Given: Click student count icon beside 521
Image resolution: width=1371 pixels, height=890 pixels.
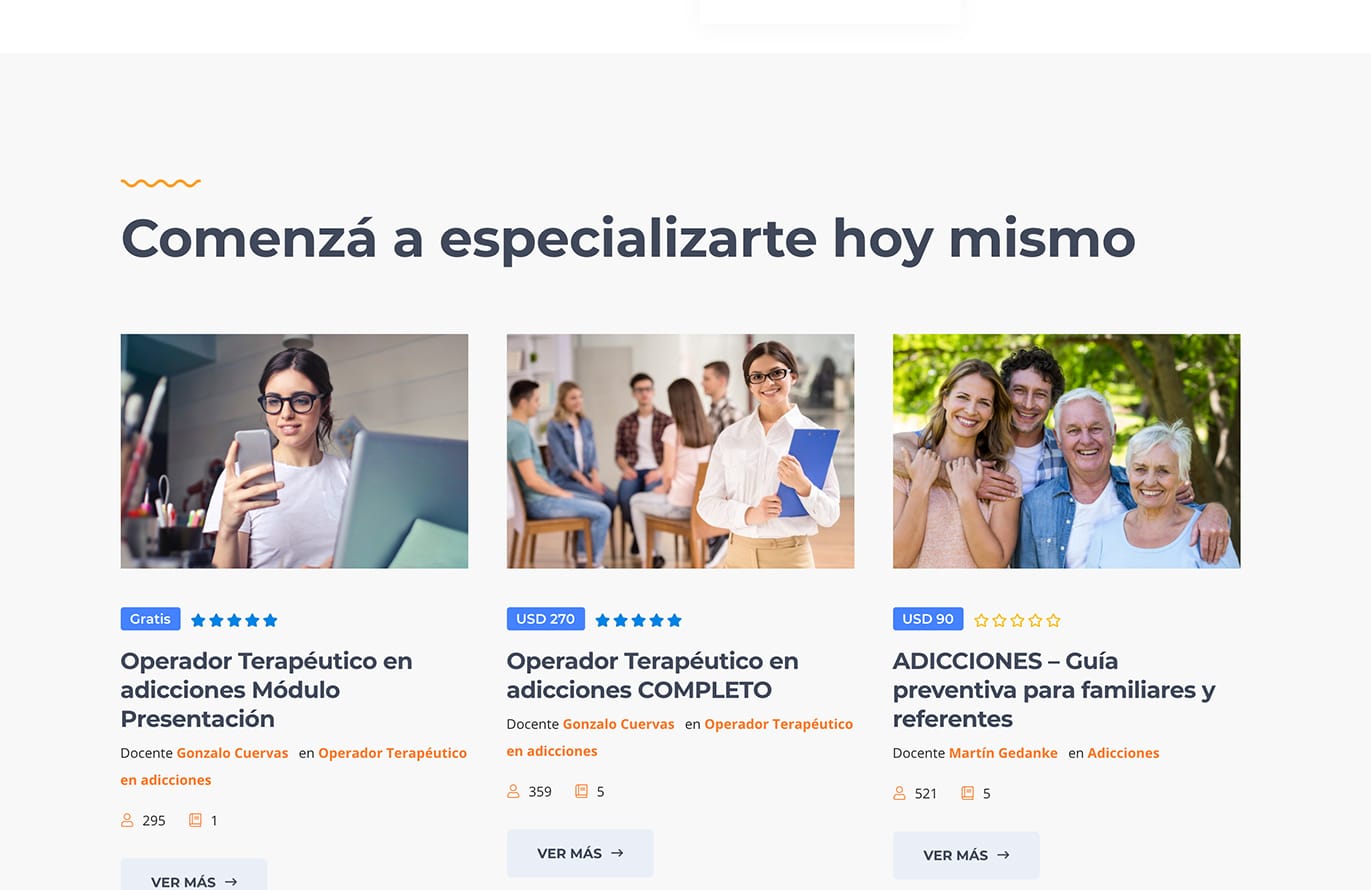Looking at the screenshot, I should click(899, 793).
